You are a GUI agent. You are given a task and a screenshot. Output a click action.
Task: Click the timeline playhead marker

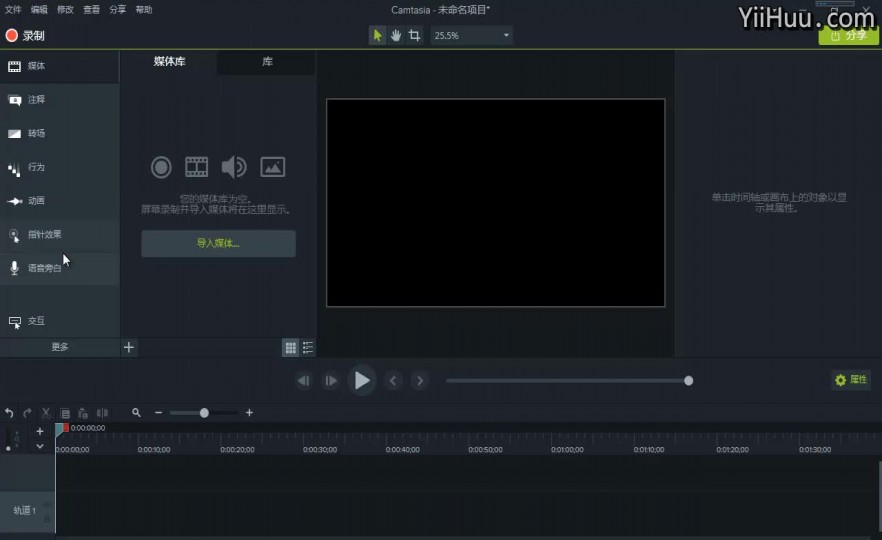coord(61,429)
